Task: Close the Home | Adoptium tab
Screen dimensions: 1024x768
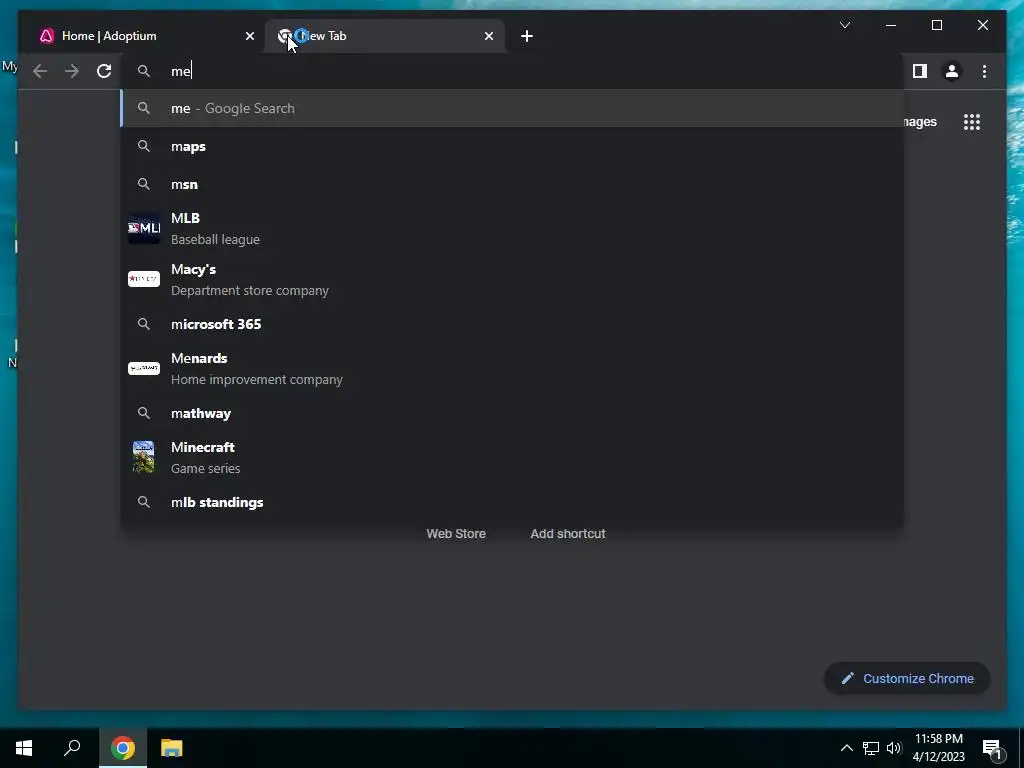Action: click(249, 36)
